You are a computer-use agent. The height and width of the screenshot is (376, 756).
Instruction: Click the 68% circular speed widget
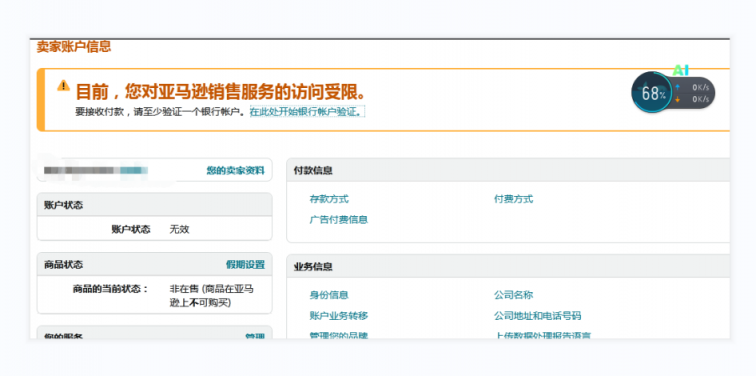click(652, 93)
